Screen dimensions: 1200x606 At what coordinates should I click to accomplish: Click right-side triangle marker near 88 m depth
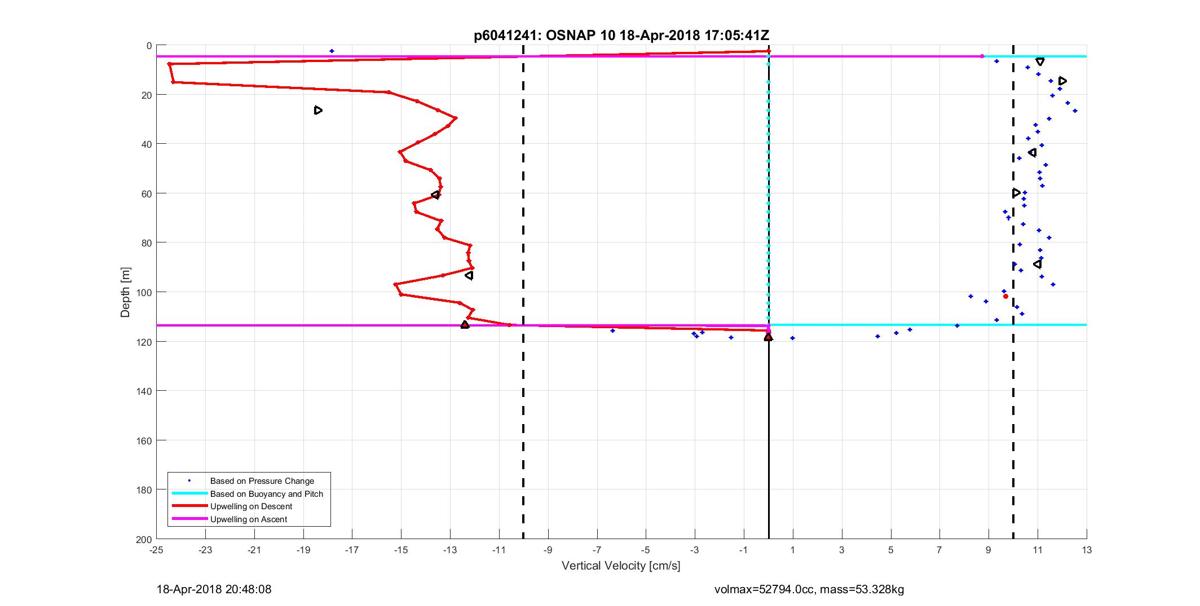(x=1038, y=264)
